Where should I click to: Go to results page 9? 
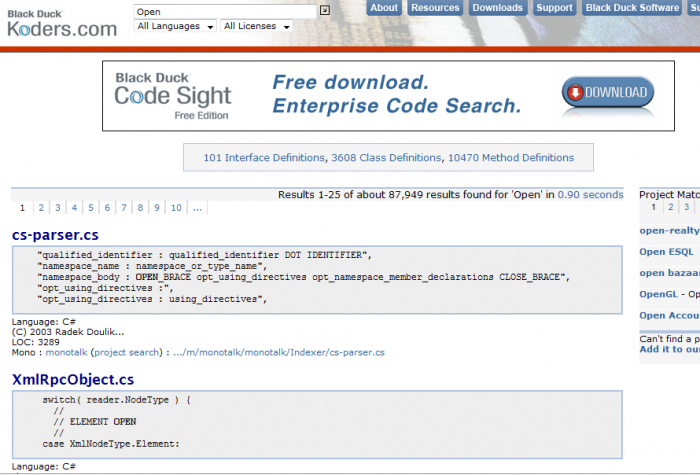point(157,208)
